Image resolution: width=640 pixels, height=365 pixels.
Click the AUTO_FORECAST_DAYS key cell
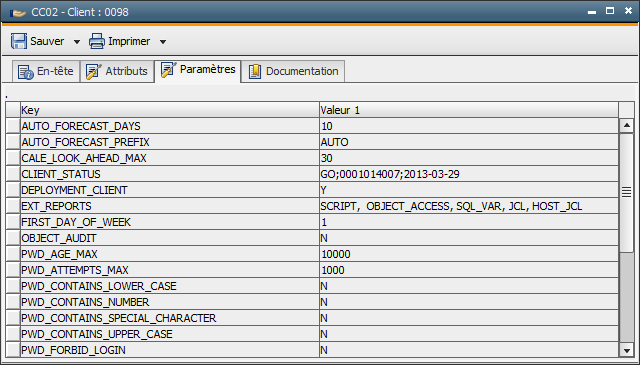(x=170, y=126)
